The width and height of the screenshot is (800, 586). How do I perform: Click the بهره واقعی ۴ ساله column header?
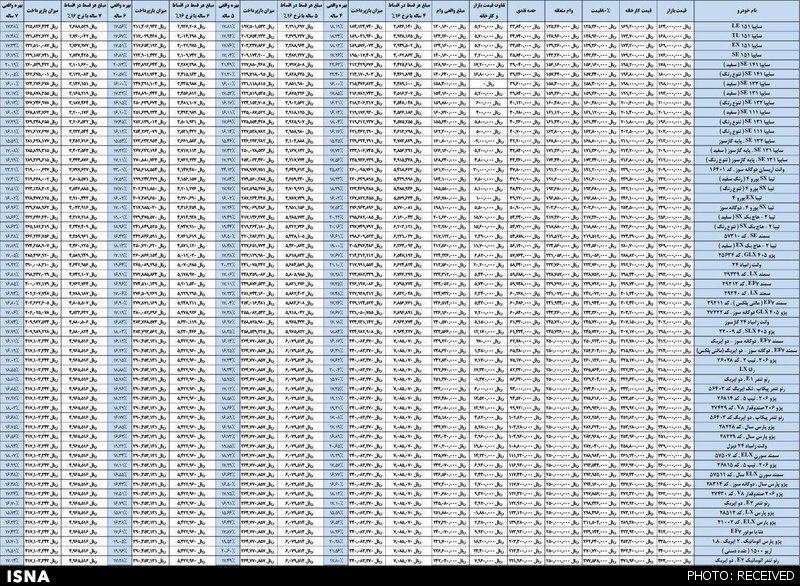coord(340,12)
